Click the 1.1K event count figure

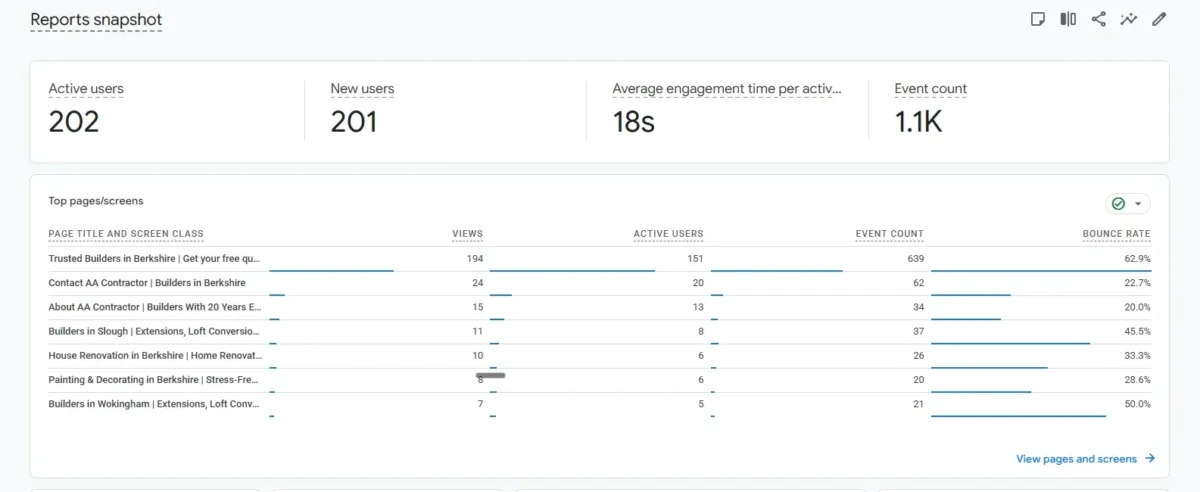coord(919,122)
